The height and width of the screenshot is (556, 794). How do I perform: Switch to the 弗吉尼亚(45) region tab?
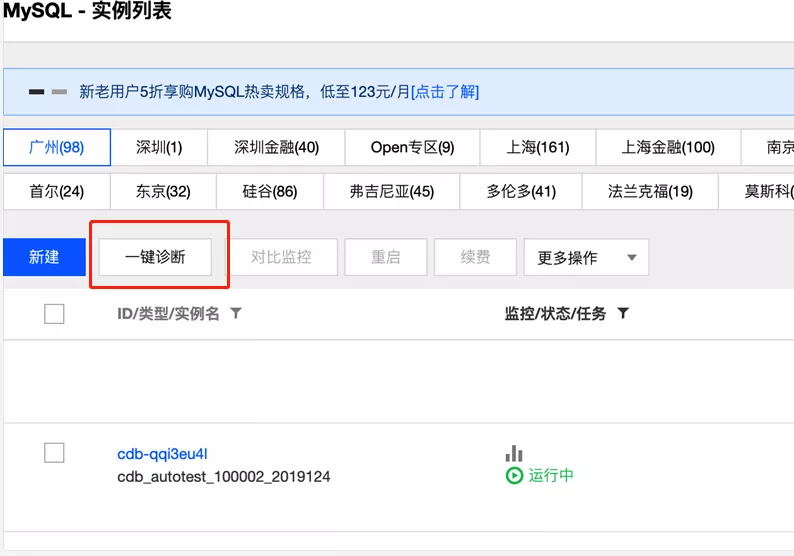click(x=391, y=191)
